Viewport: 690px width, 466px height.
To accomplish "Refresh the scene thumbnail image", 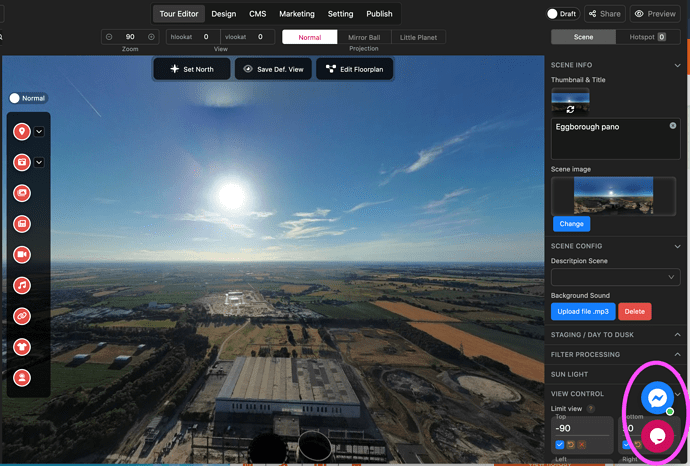I will click(x=570, y=109).
